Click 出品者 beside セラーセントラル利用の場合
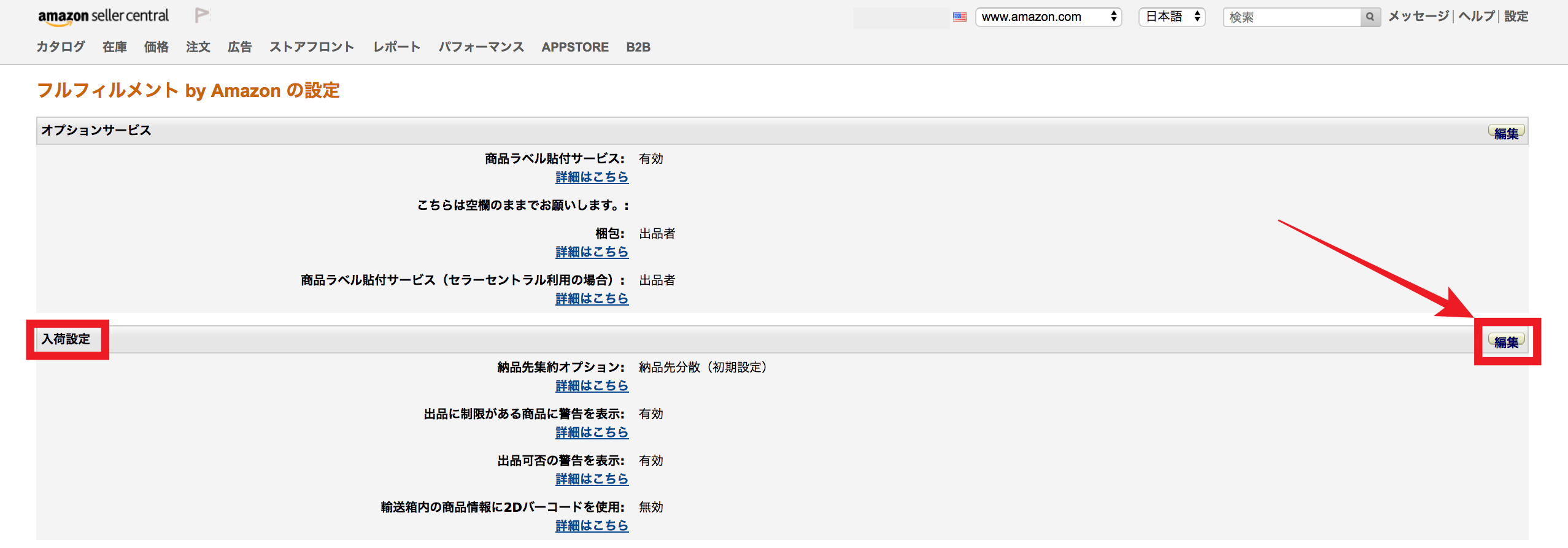The width and height of the screenshot is (1568, 548). [657, 280]
